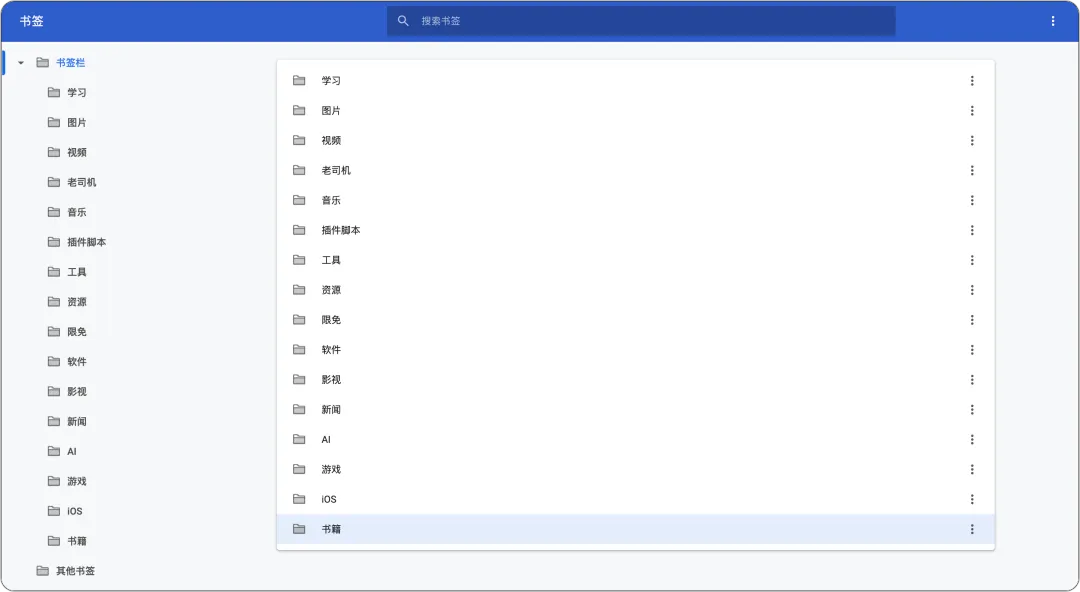Open the bookmarks manager top-right overflow menu
This screenshot has width=1080, height=592.
(x=1052, y=21)
